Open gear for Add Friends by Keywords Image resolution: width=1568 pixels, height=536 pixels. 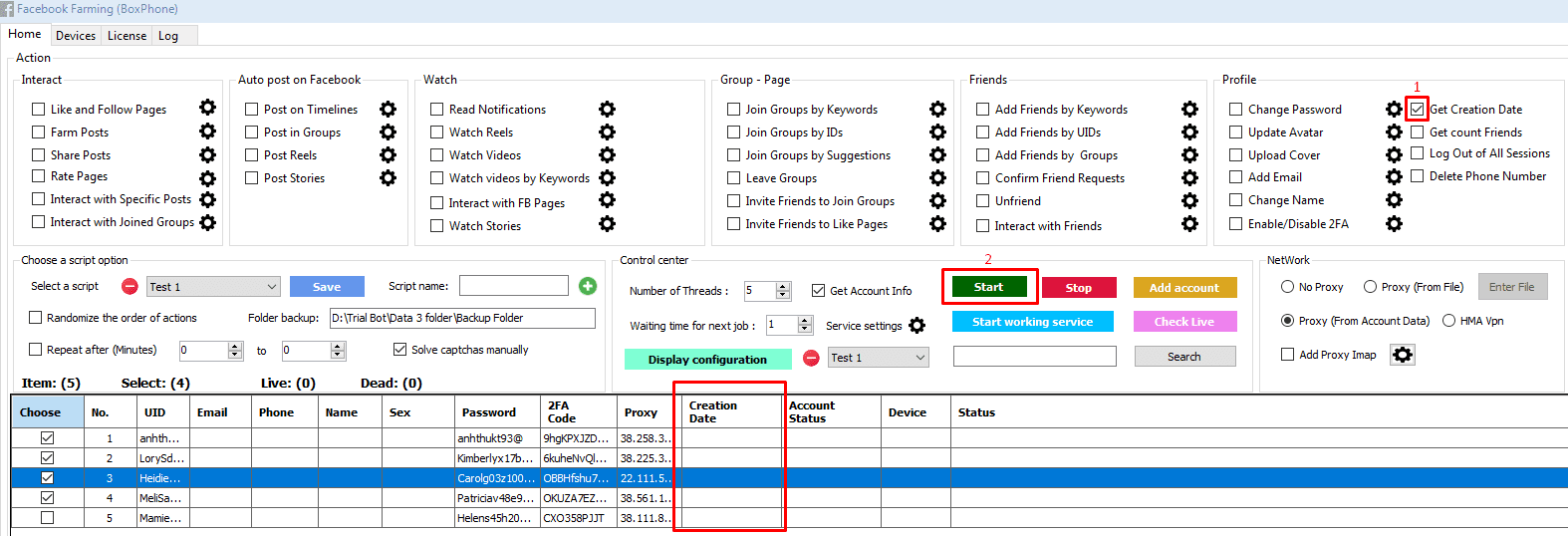tap(1189, 109)
